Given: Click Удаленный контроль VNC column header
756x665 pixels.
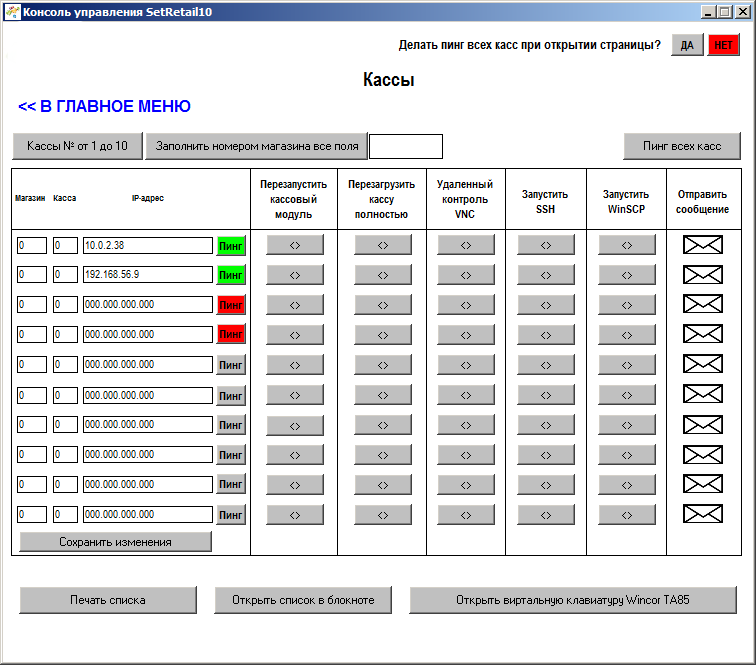Looking at the screenshot, I should pyautogui.click(x=465, y=199).
